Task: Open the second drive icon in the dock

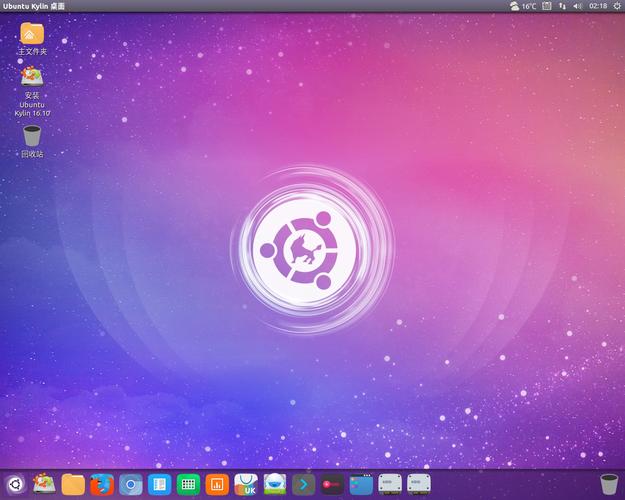Action: (419, 484)
